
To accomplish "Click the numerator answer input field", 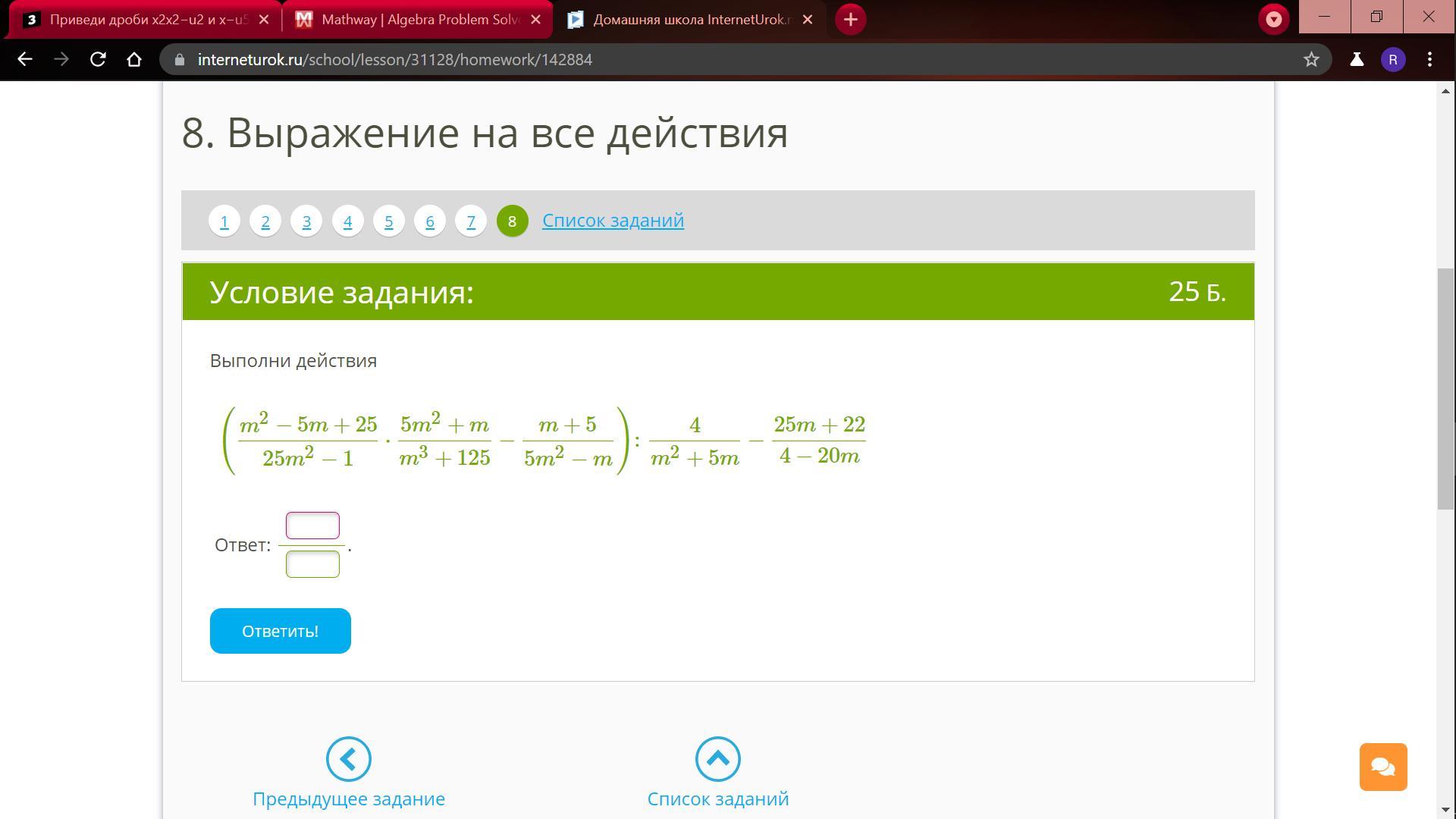I will (x=312, y=526).
